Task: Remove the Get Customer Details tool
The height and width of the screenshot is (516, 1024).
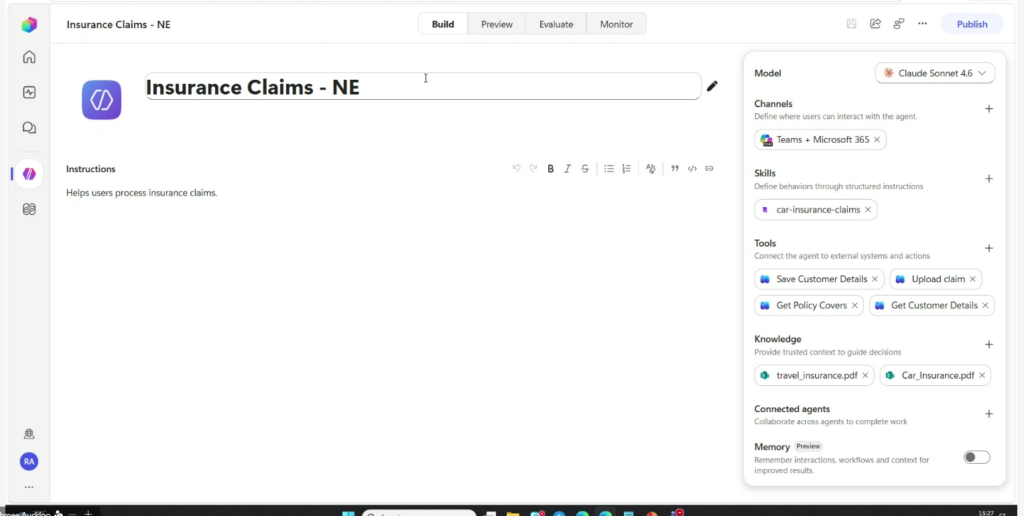Action: (985, 306)
